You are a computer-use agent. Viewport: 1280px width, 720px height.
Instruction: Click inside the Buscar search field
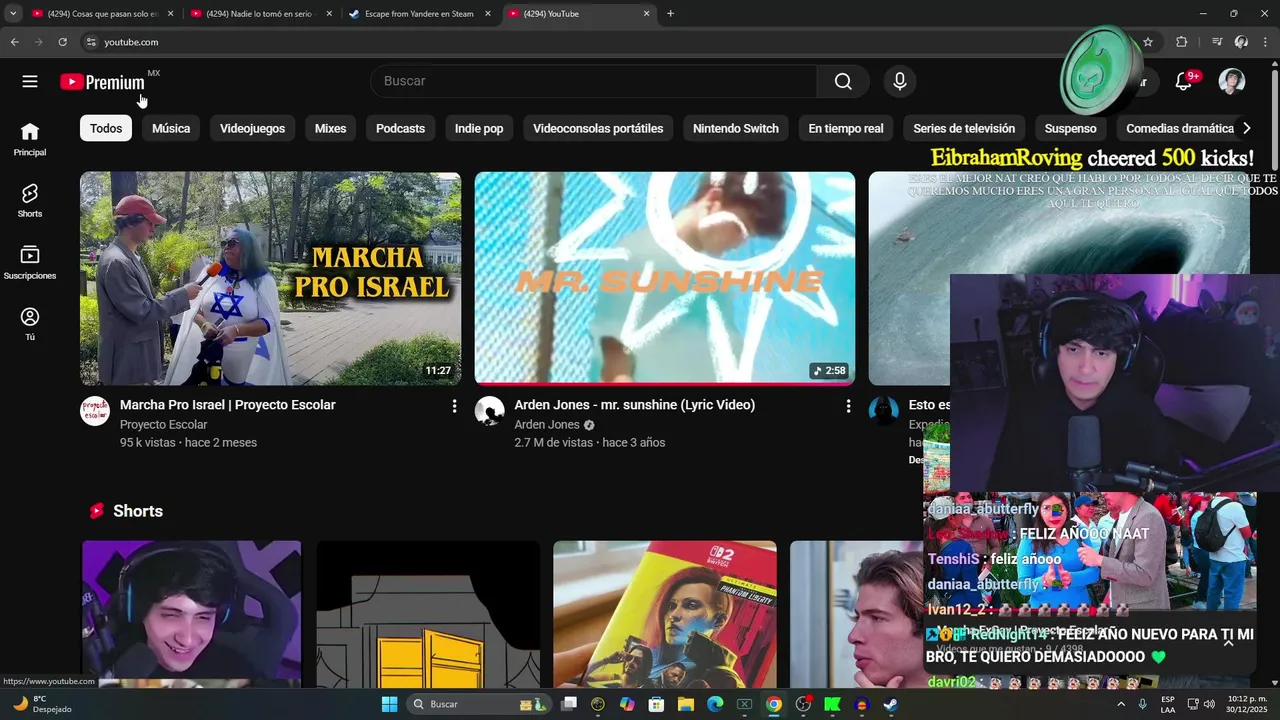pos(593,81)
